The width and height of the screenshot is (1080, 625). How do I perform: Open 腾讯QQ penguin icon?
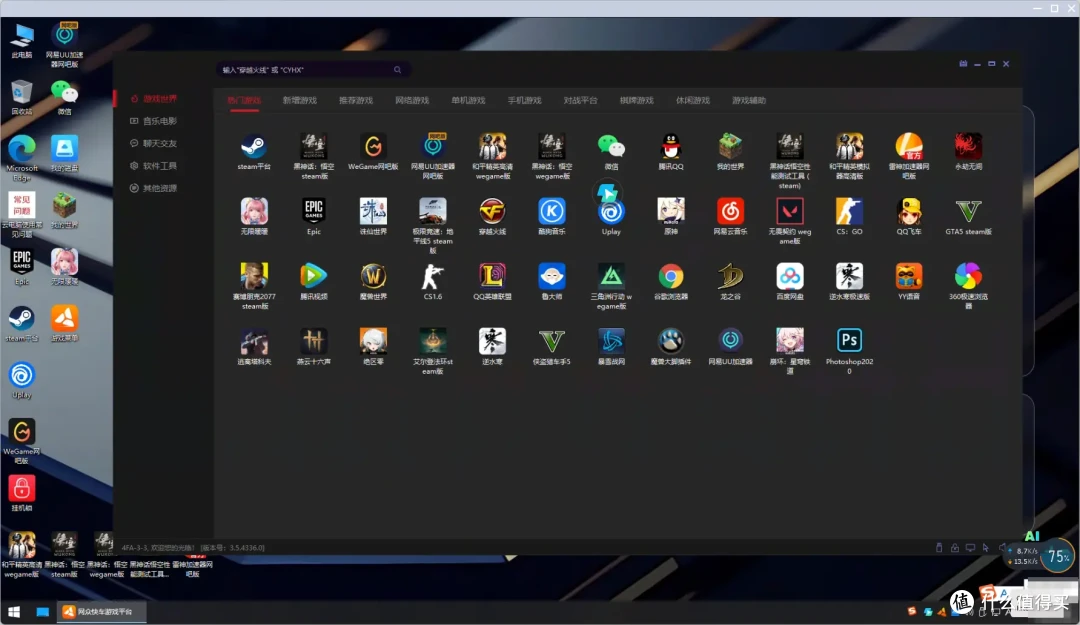[671, 147]
